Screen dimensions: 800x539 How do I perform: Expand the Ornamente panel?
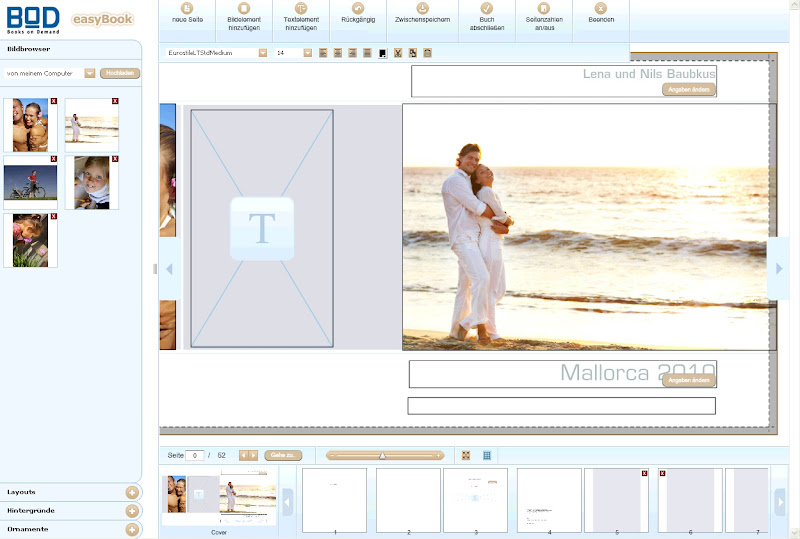point(132,530)
